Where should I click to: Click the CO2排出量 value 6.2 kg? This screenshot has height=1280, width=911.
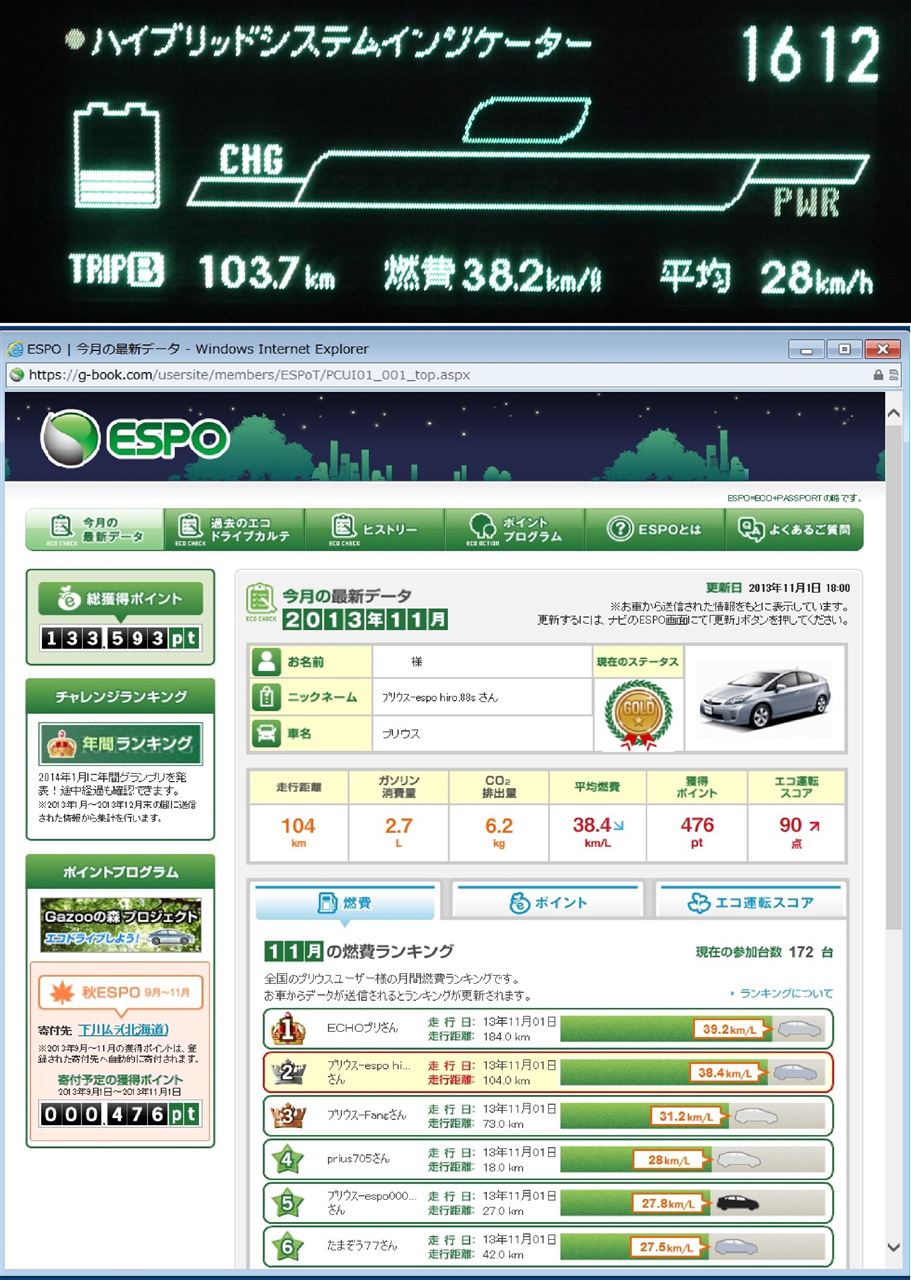499,831
